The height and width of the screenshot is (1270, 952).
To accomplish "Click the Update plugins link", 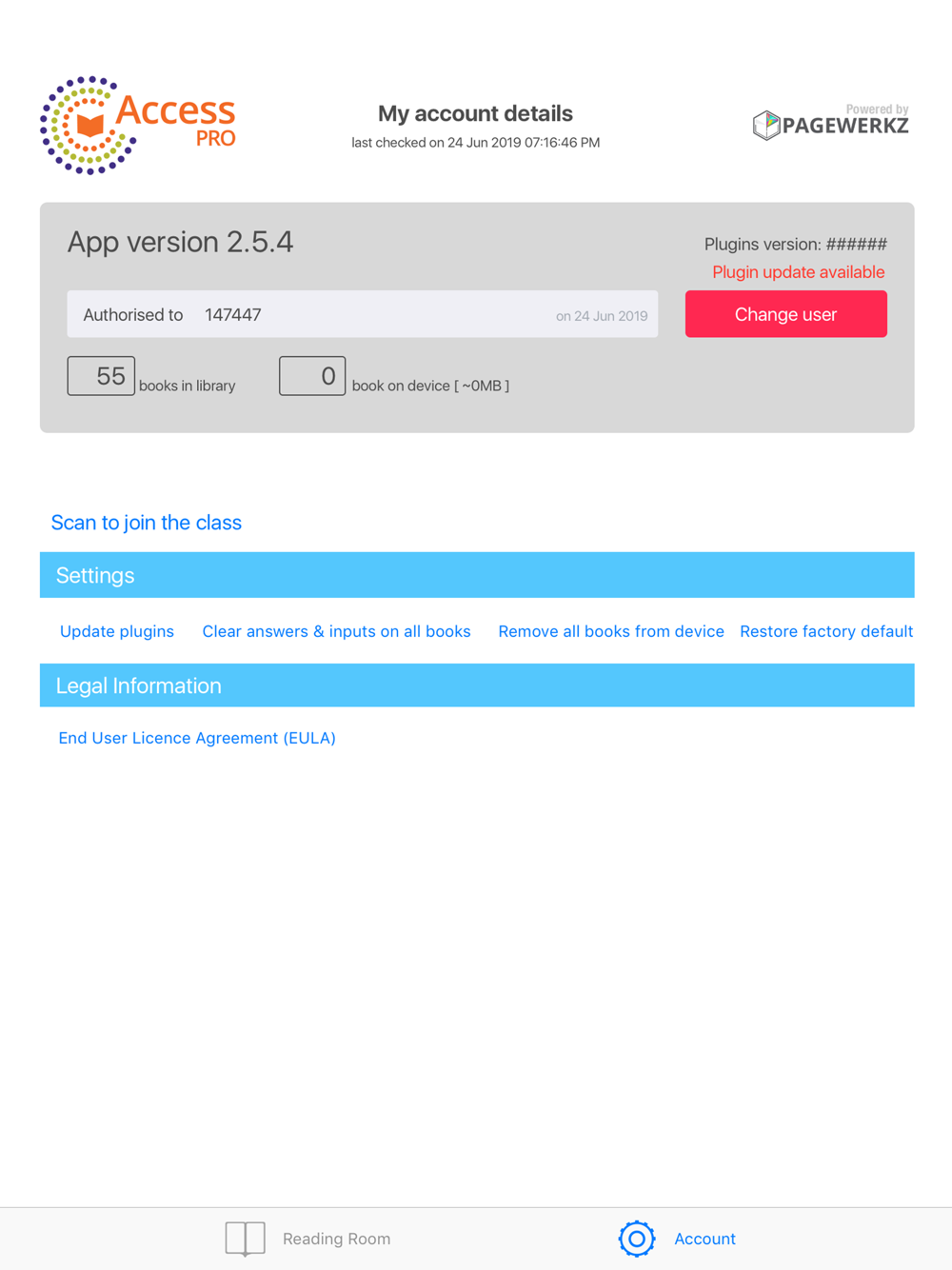I will click(117, 631).
